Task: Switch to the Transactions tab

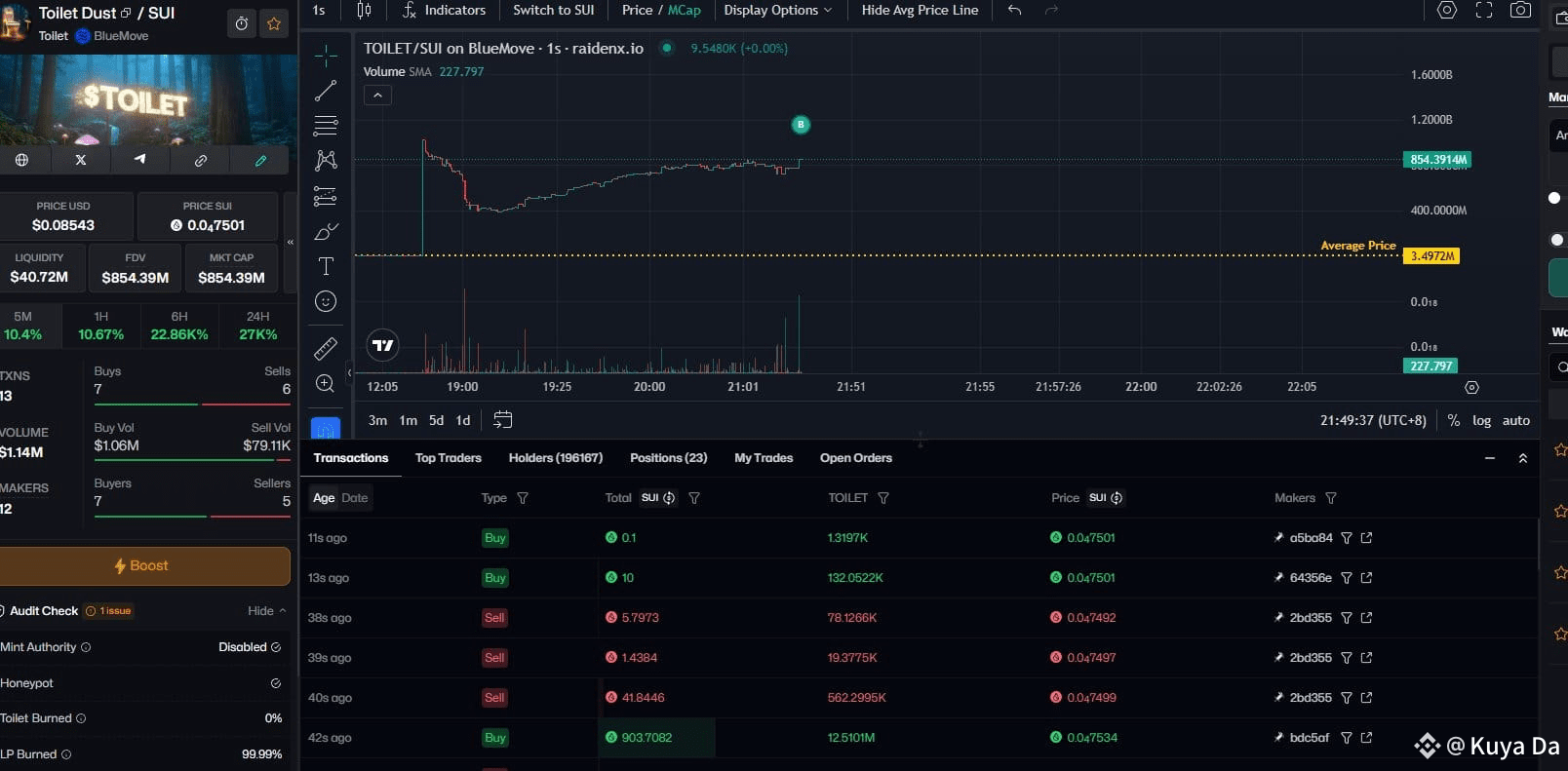Action: (x=351, y=458)
